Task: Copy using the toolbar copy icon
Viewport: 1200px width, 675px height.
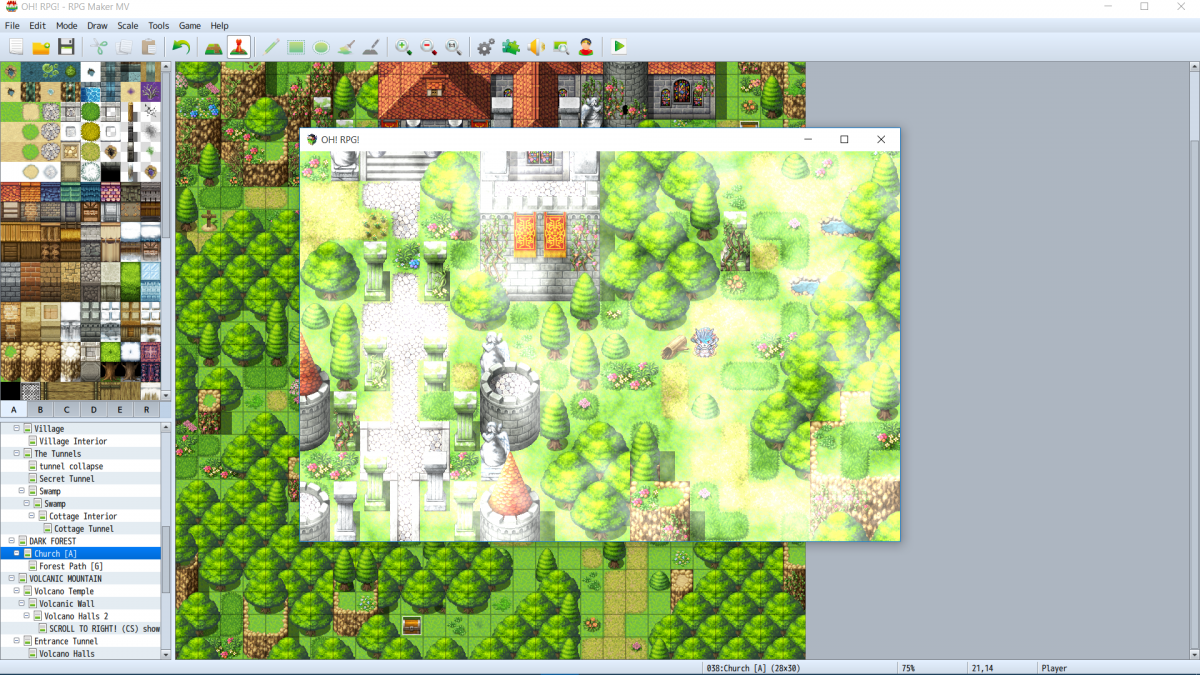Action: 124,46
